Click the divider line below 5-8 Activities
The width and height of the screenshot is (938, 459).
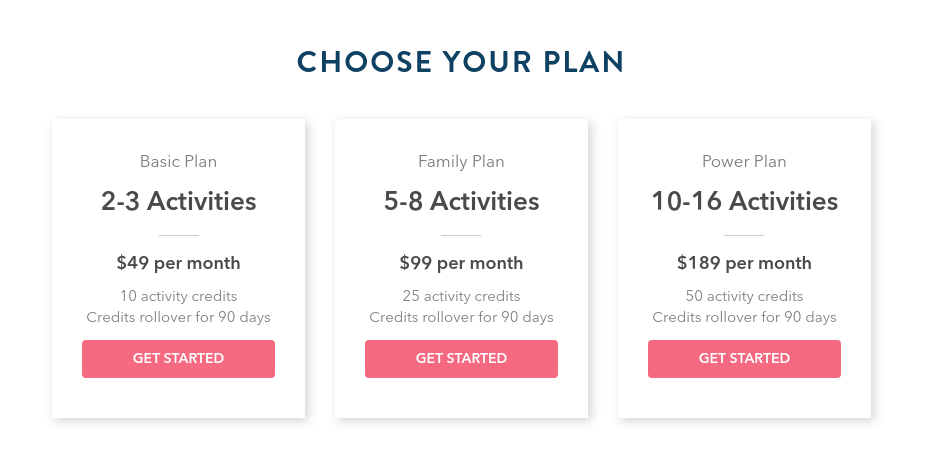(x=461, y=235)
